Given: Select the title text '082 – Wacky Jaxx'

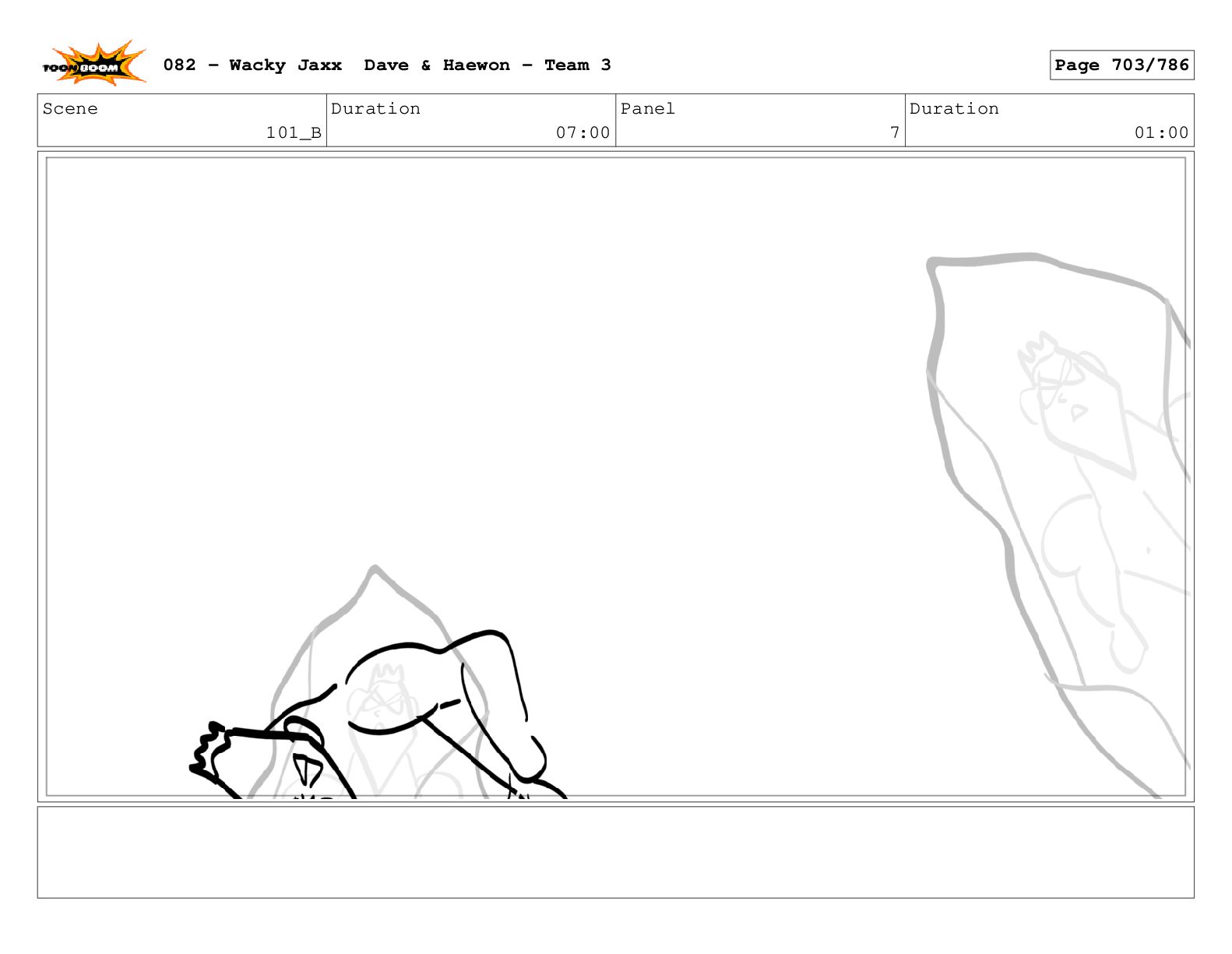Looking at the screenshot, I should pos(252,65).
